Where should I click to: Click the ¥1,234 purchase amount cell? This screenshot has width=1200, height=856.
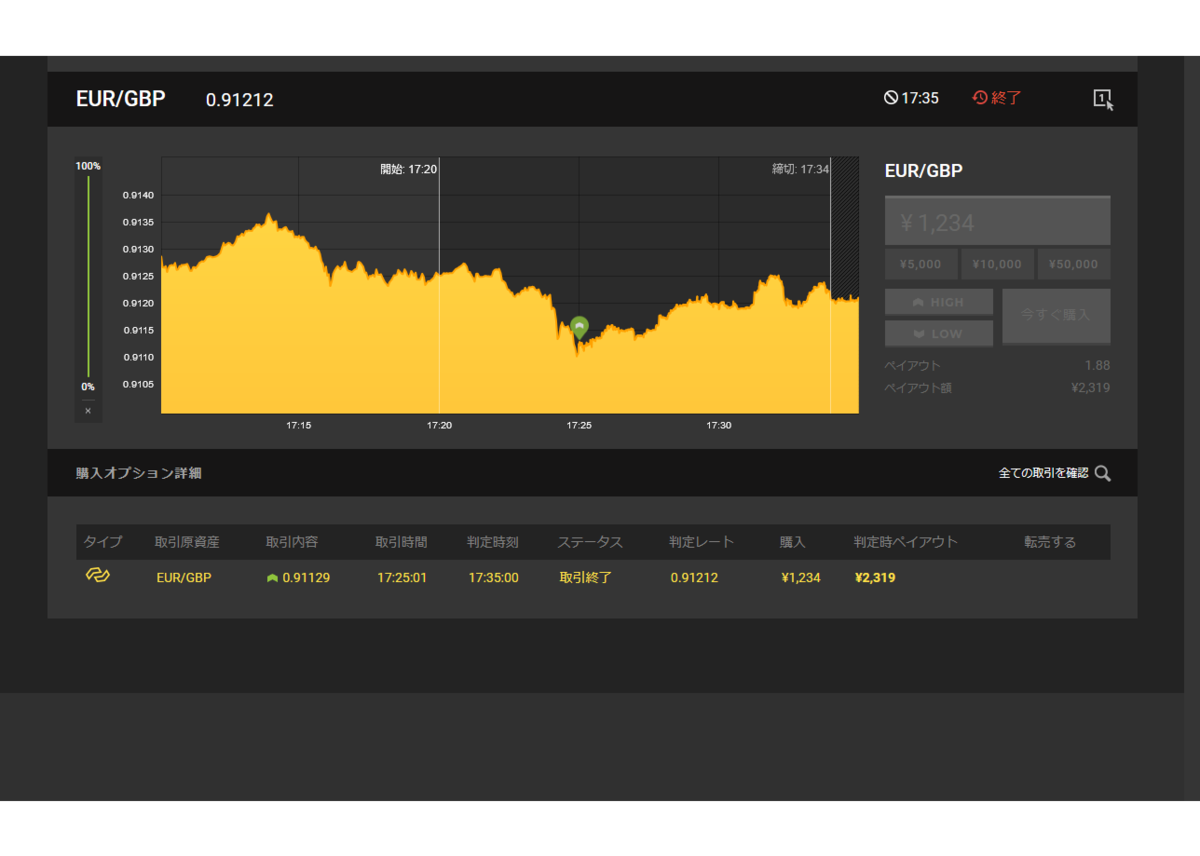tap(801, 578)
